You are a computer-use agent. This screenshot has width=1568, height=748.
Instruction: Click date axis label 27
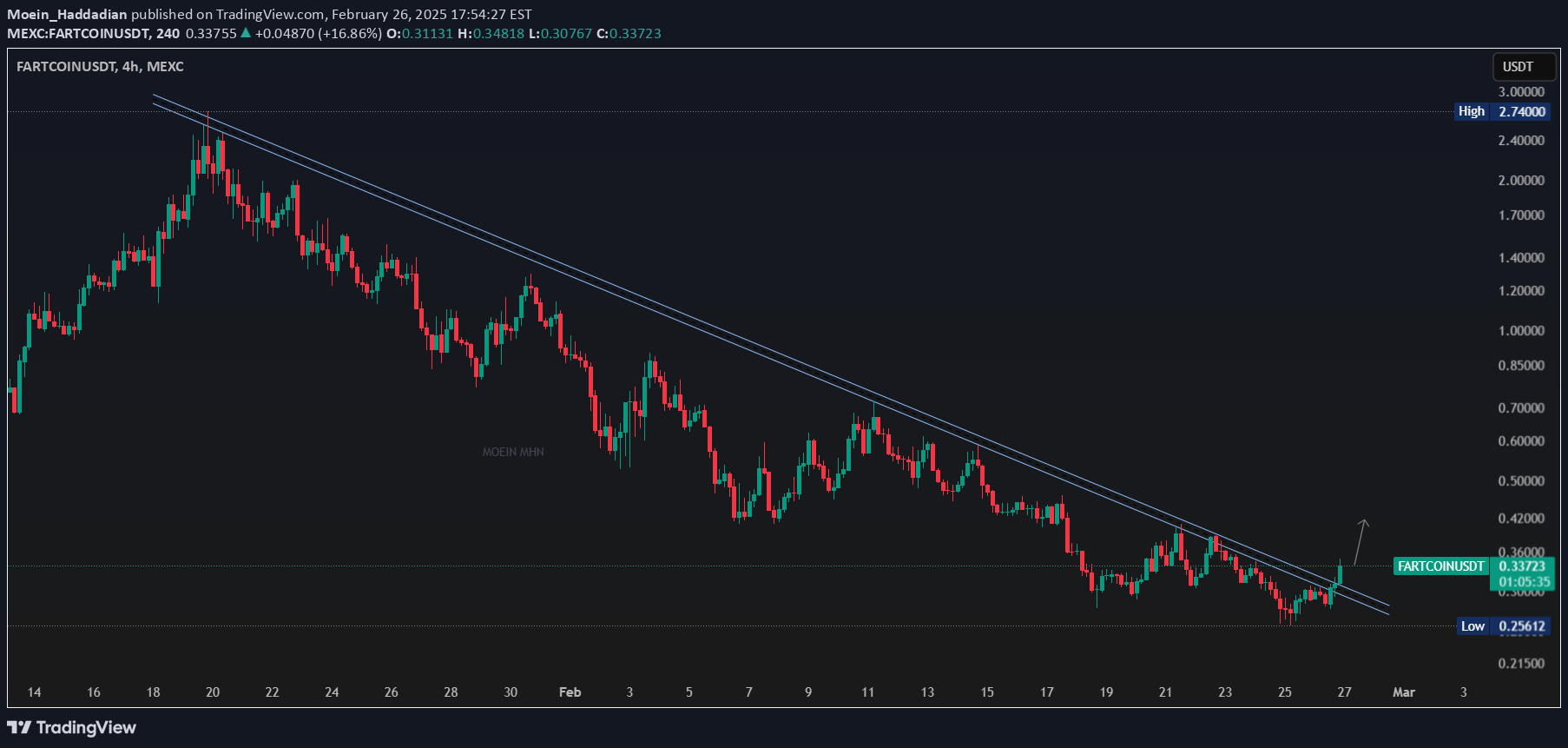1344,692
